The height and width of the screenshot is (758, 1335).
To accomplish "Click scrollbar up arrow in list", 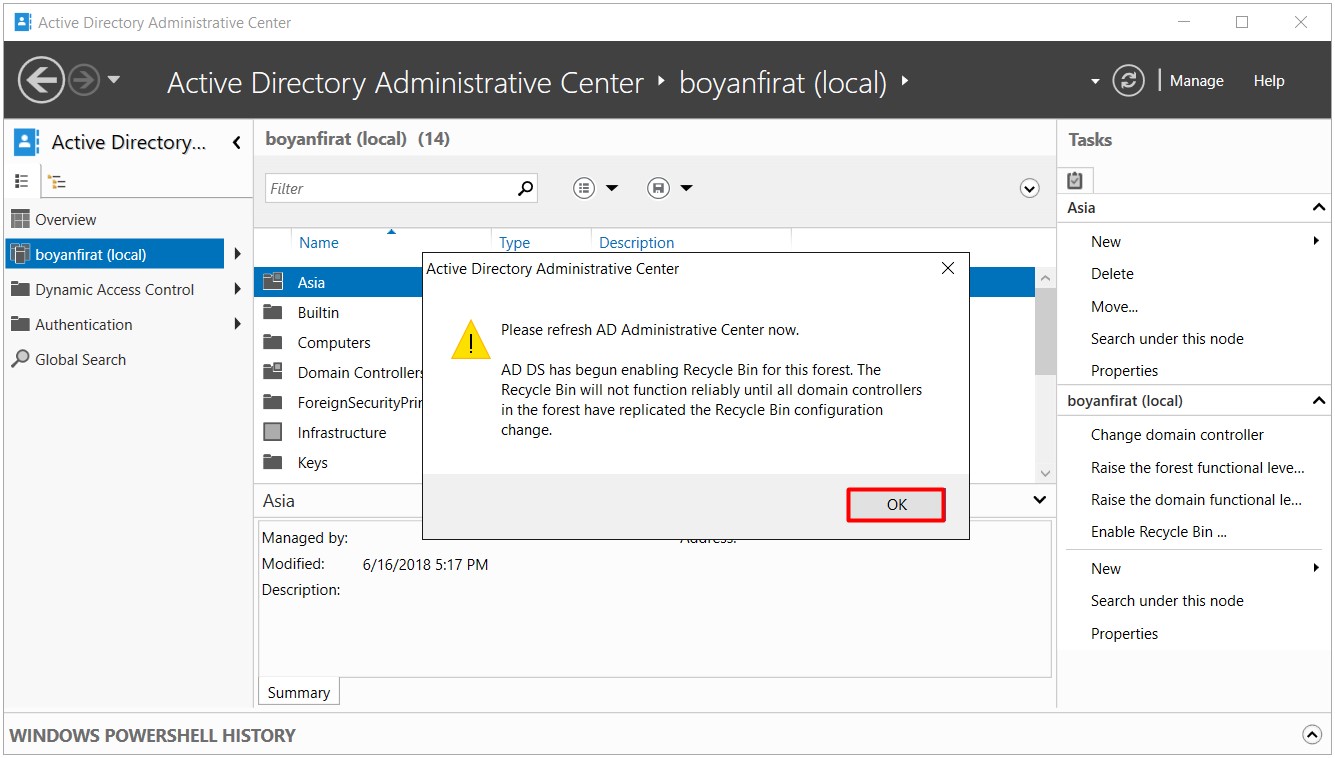I will [1045, 278].
